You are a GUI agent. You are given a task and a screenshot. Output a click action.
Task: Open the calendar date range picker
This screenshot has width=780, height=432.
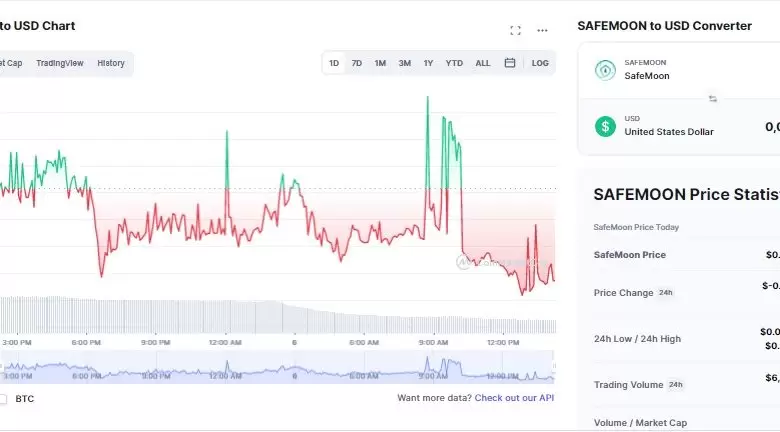(510, 63)
